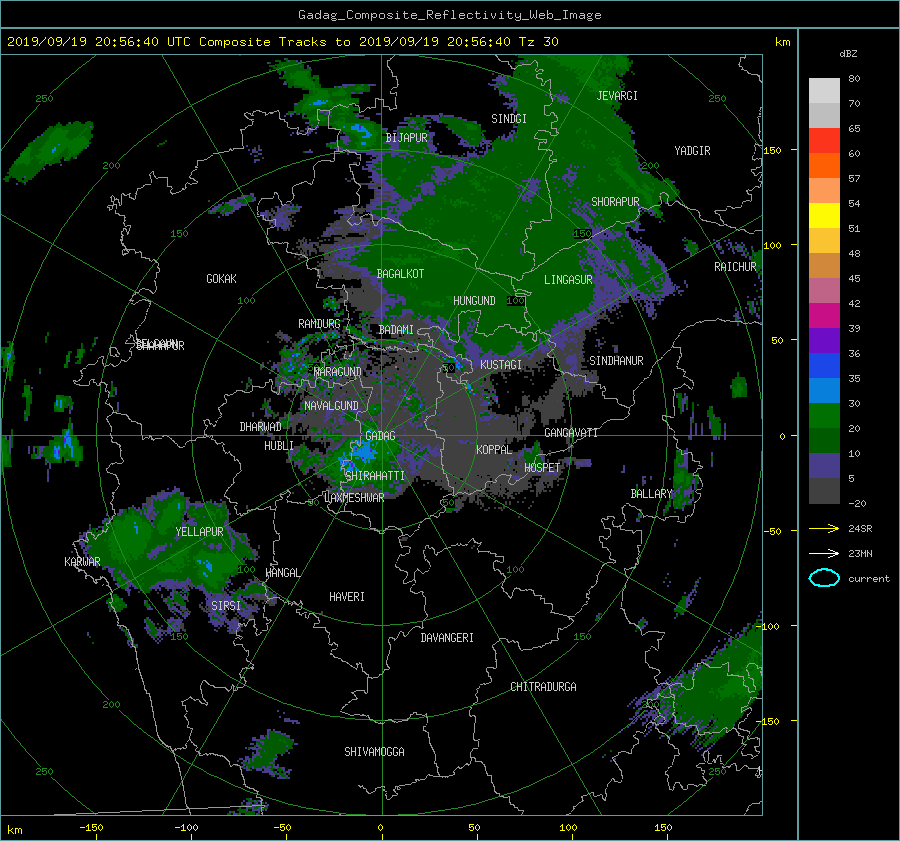Image resolution: width=900 pixels, height=841 pixels.
Task: Click the RAMDURG city label
Action: 319,324
